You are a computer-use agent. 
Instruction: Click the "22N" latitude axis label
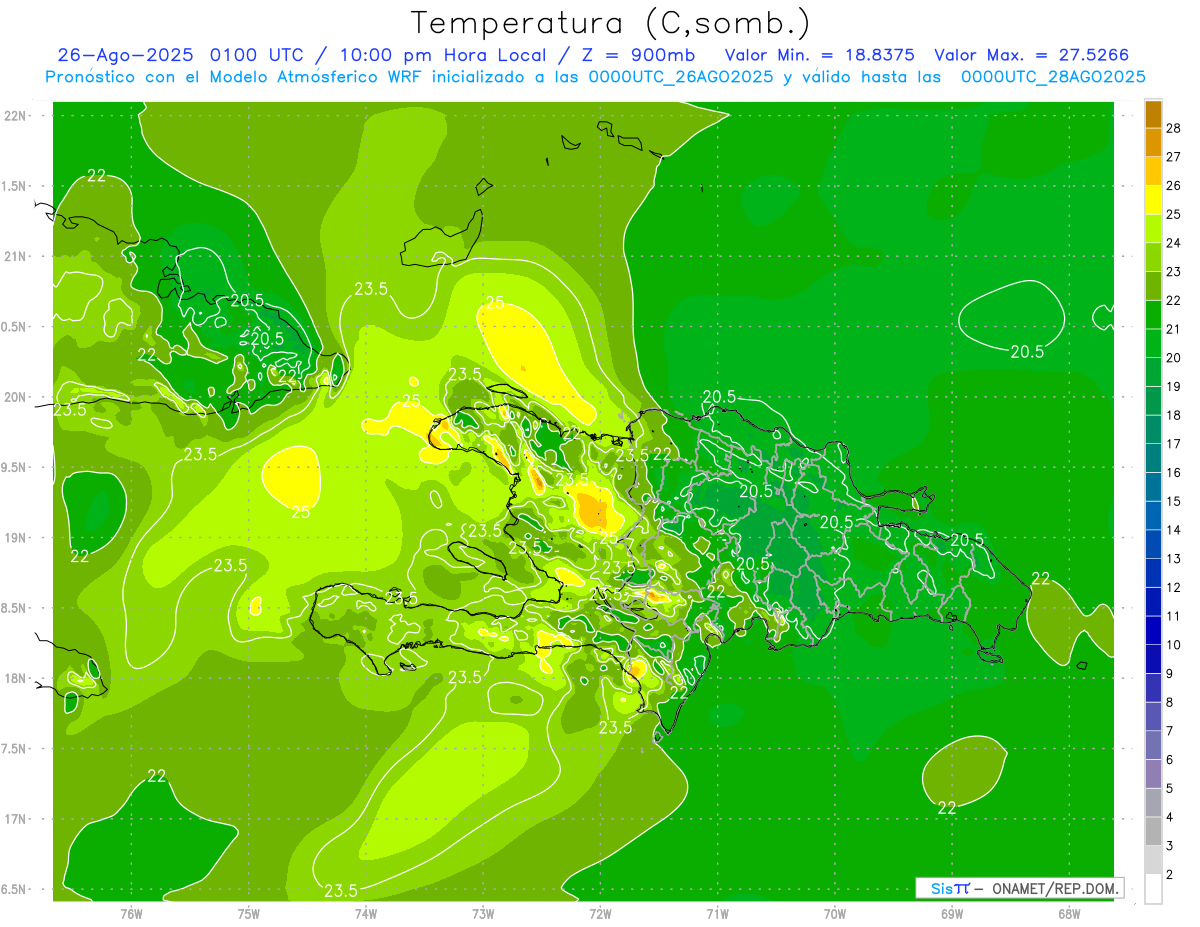pyautogui.click(x=15, y=116)
